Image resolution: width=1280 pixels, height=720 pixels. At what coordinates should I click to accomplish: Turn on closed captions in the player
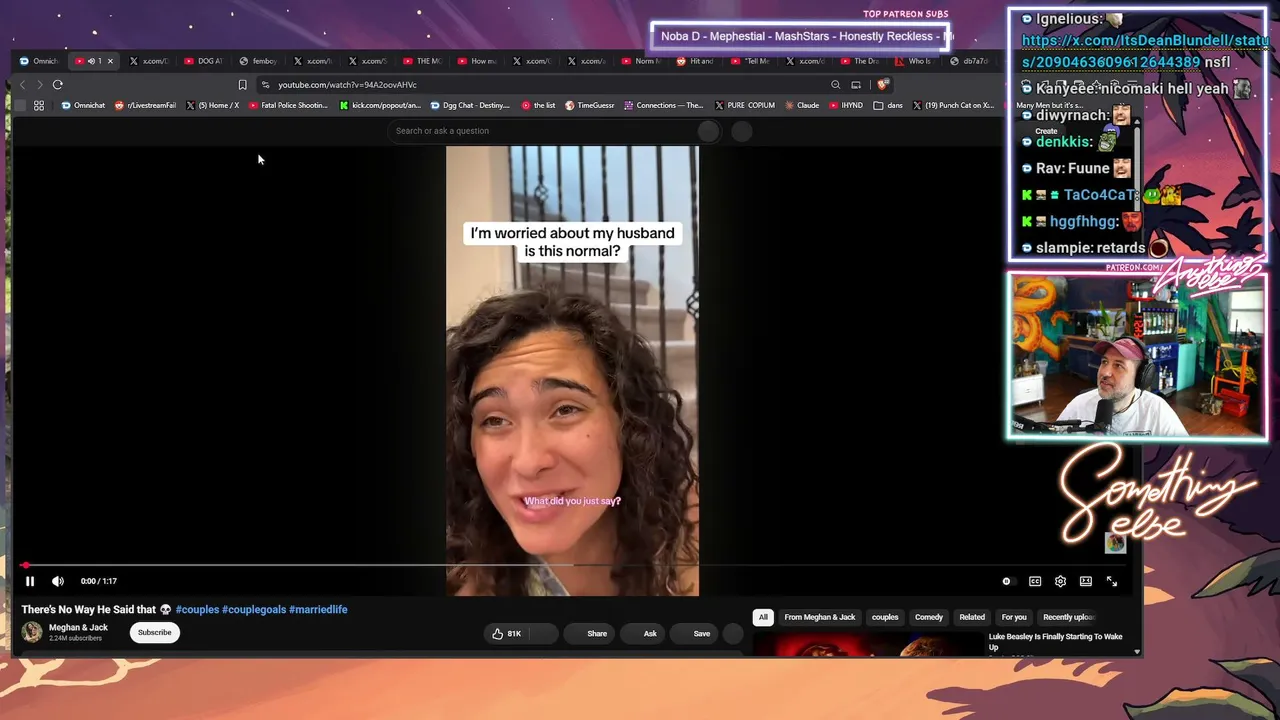1035,581
